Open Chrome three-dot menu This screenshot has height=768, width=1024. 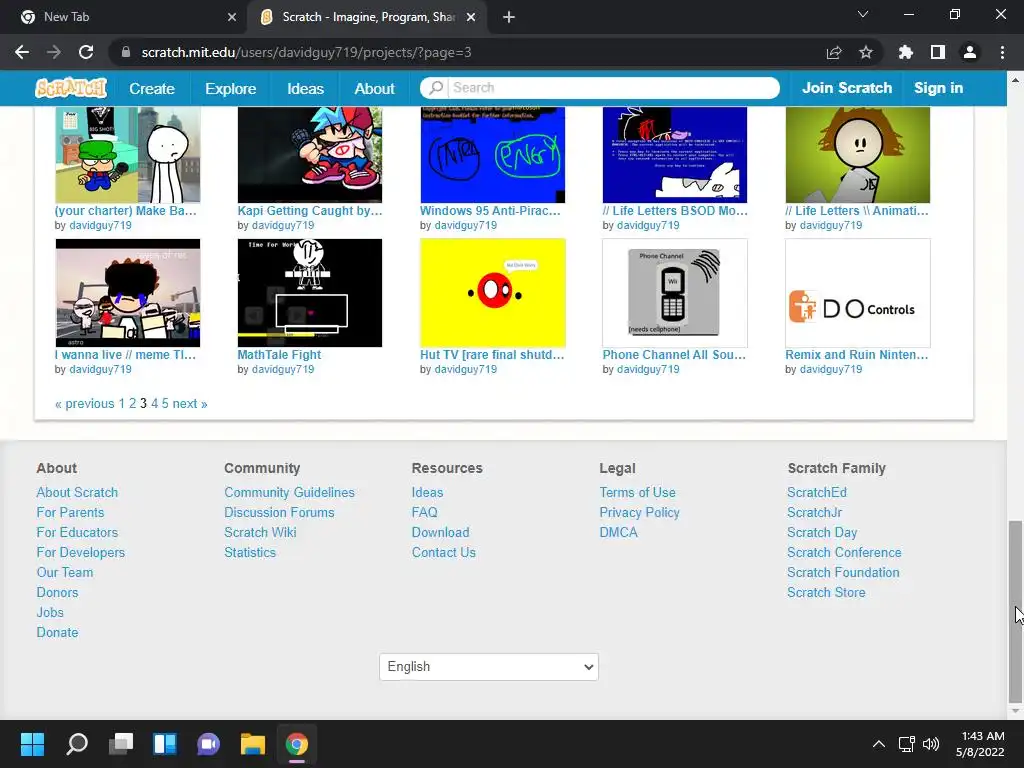click(x=1002, y=52)
